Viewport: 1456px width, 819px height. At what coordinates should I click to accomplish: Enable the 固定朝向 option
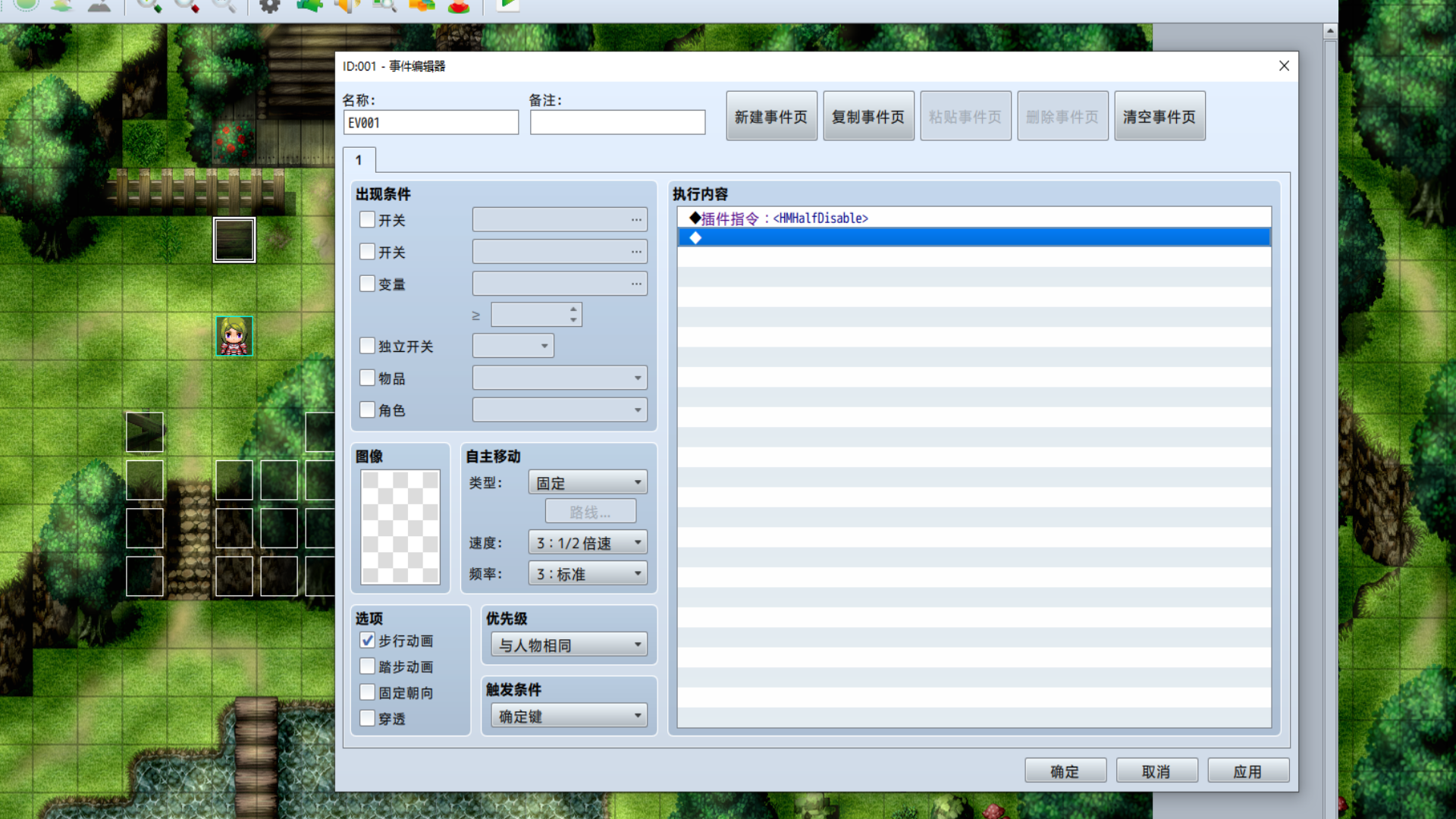coord(367,692)
